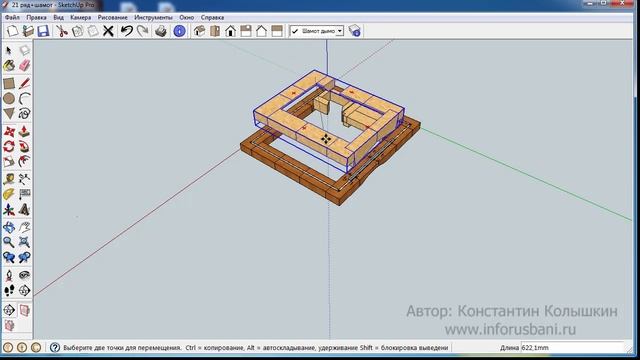Switch to Iso view
Viewport: 640px width, 360px height.
tap(199, 31)
